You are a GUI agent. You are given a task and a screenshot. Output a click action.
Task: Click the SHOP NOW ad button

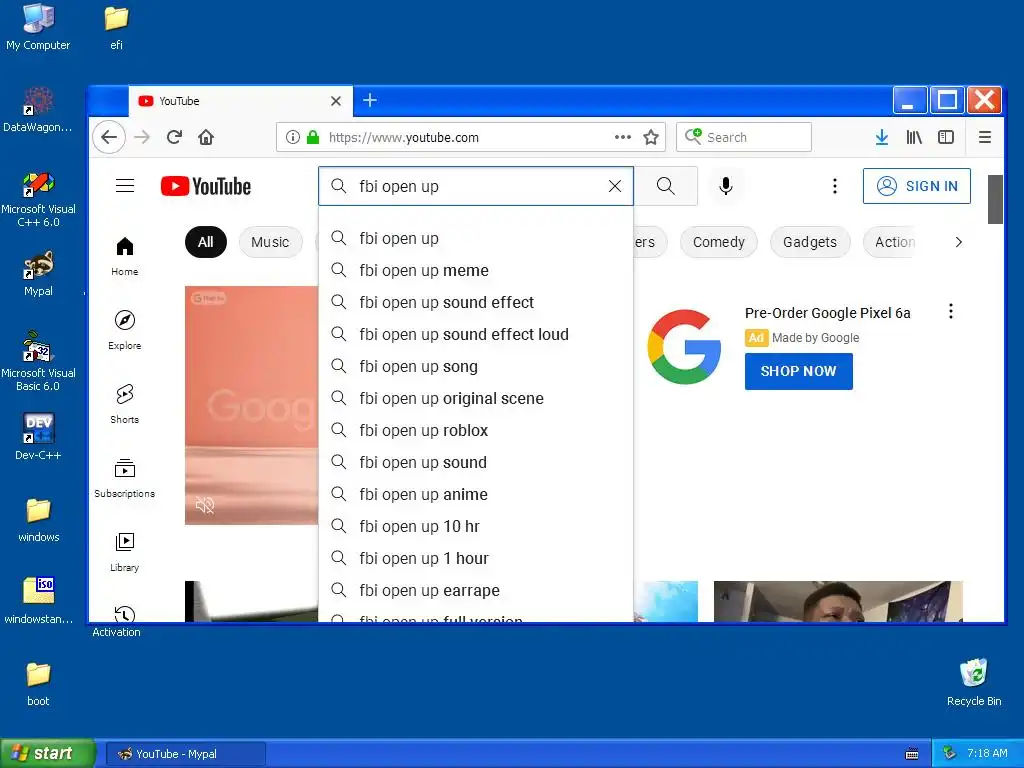[x=799, y=371]
